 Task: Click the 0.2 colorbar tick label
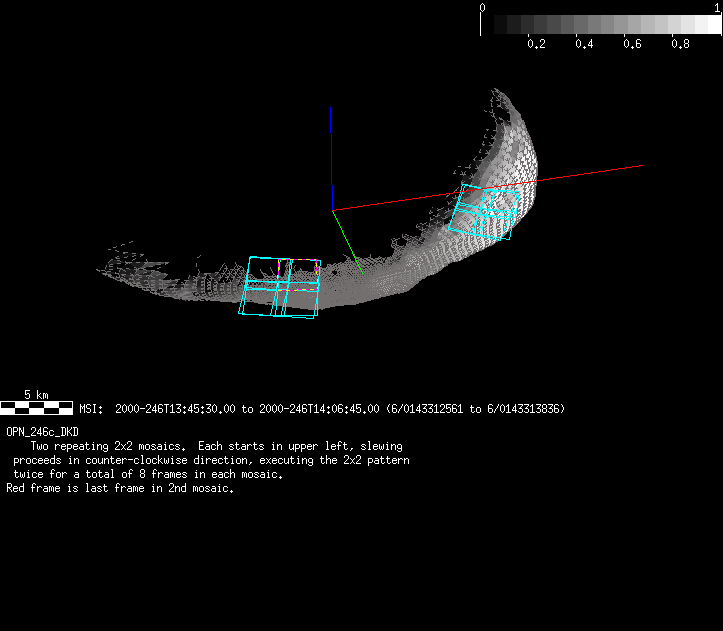tap(536, 45)
